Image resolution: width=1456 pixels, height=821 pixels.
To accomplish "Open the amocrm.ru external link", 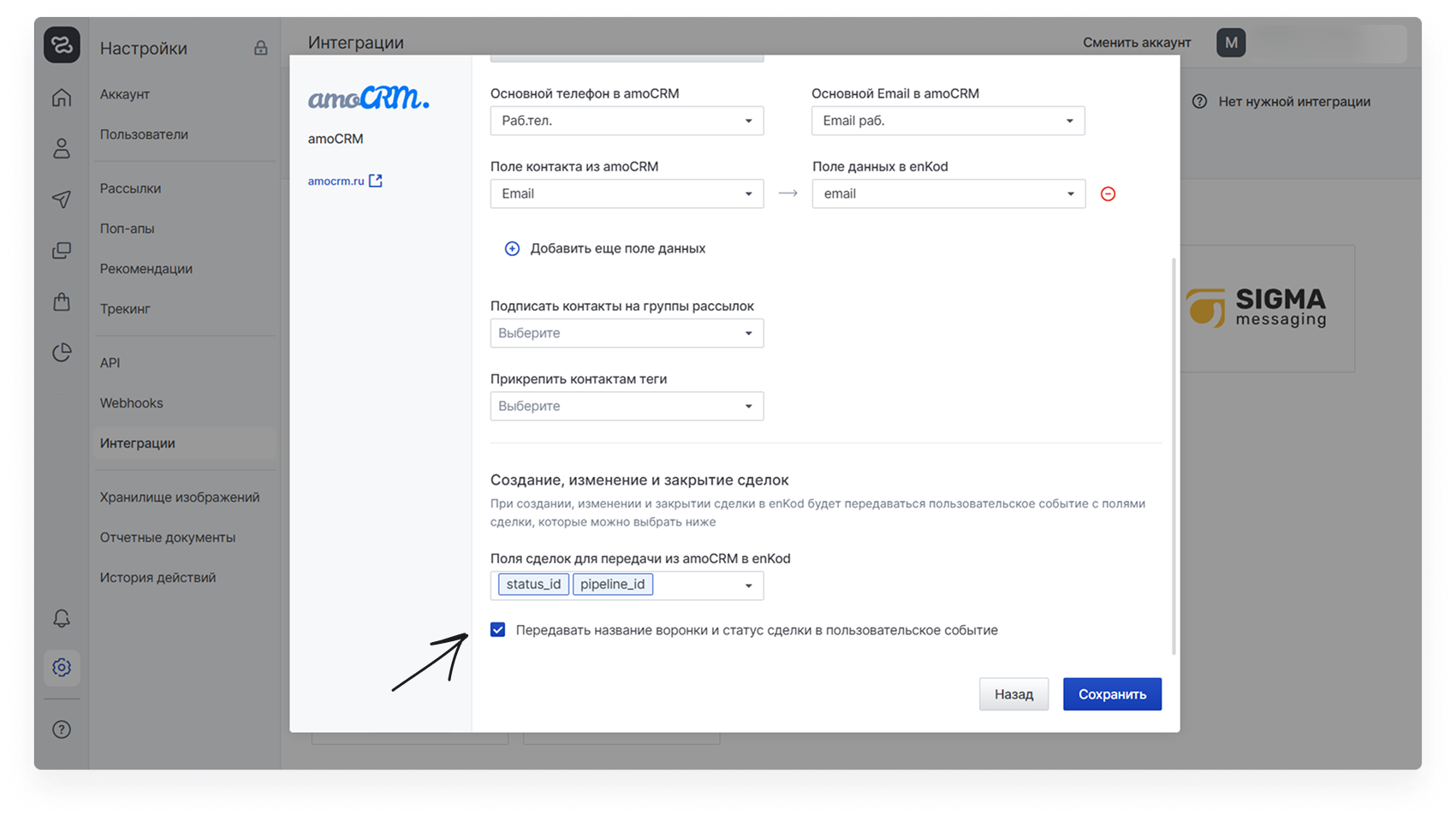I will [x=345, y=181].
